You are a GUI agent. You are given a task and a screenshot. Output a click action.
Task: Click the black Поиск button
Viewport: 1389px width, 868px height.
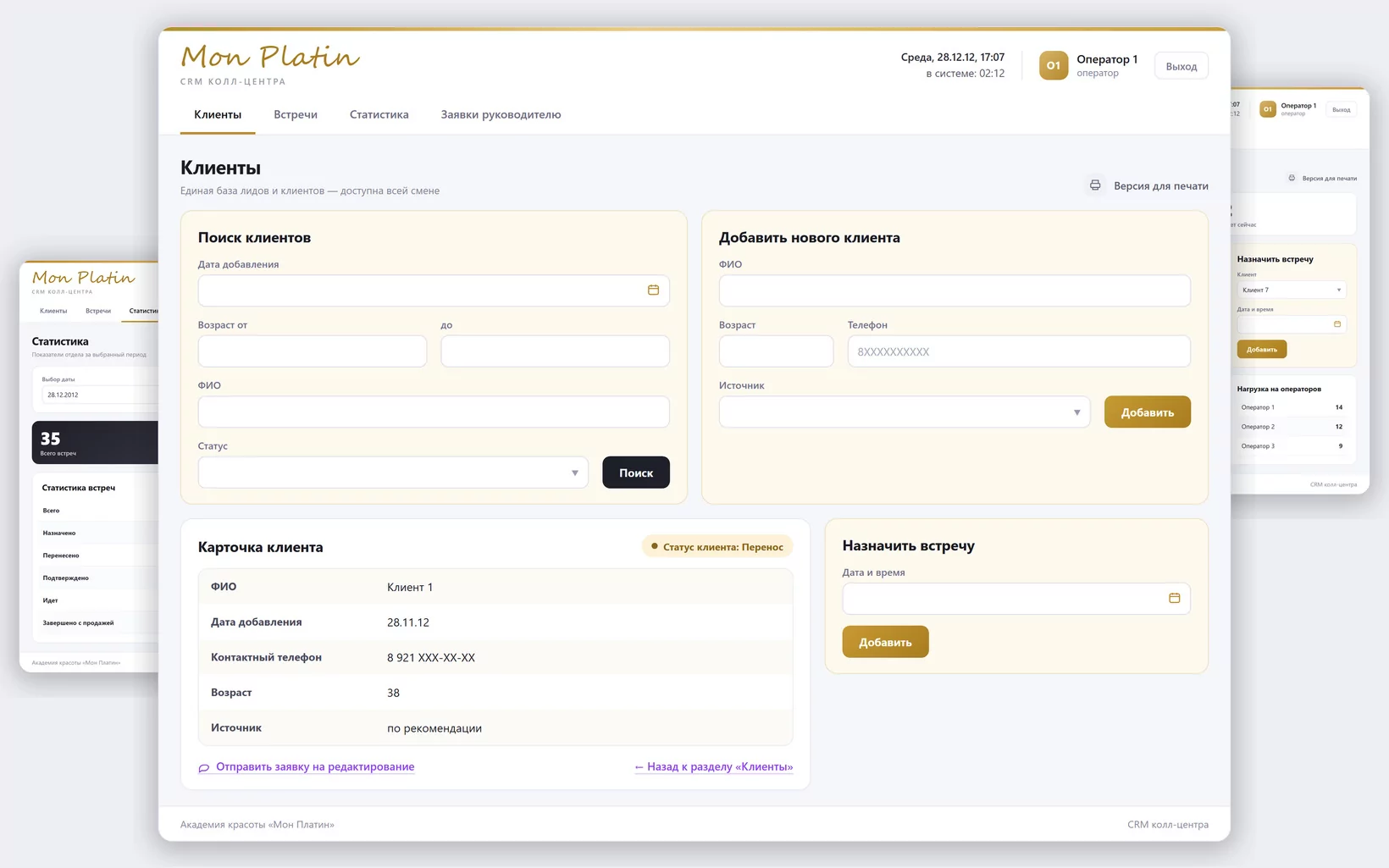636,473
